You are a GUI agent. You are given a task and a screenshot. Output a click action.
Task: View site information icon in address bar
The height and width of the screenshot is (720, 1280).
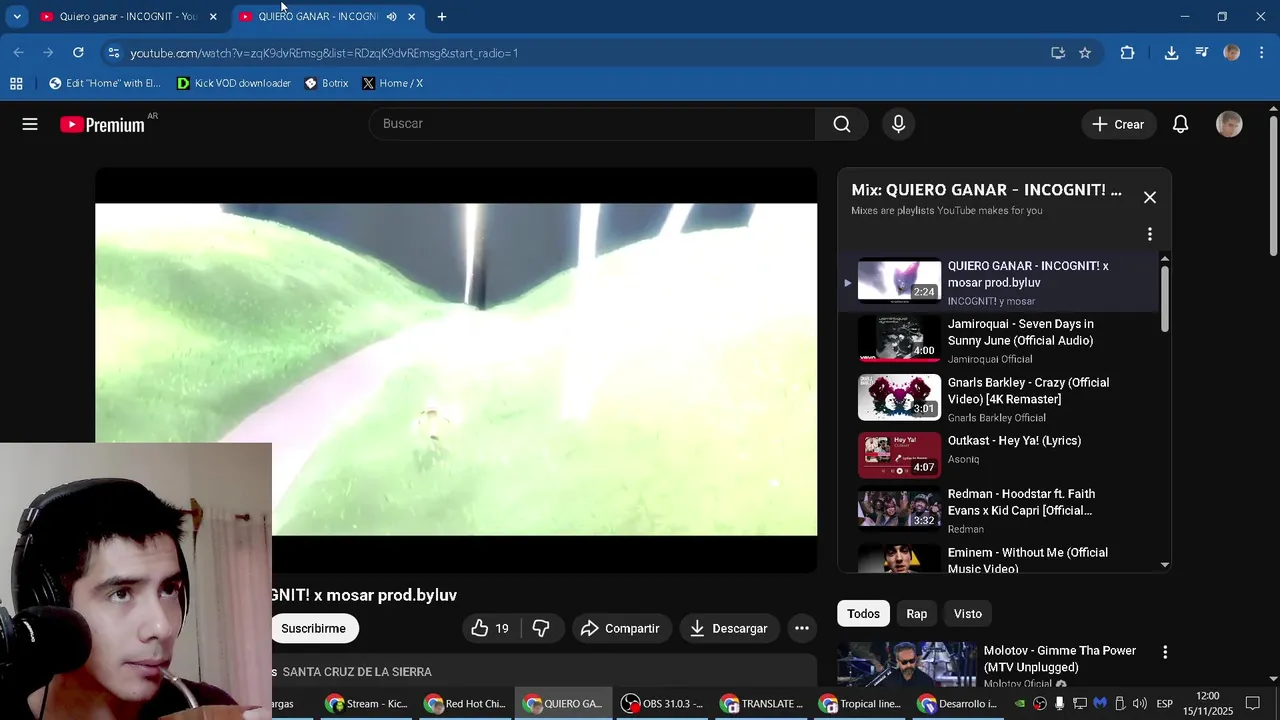coord(113,53)
